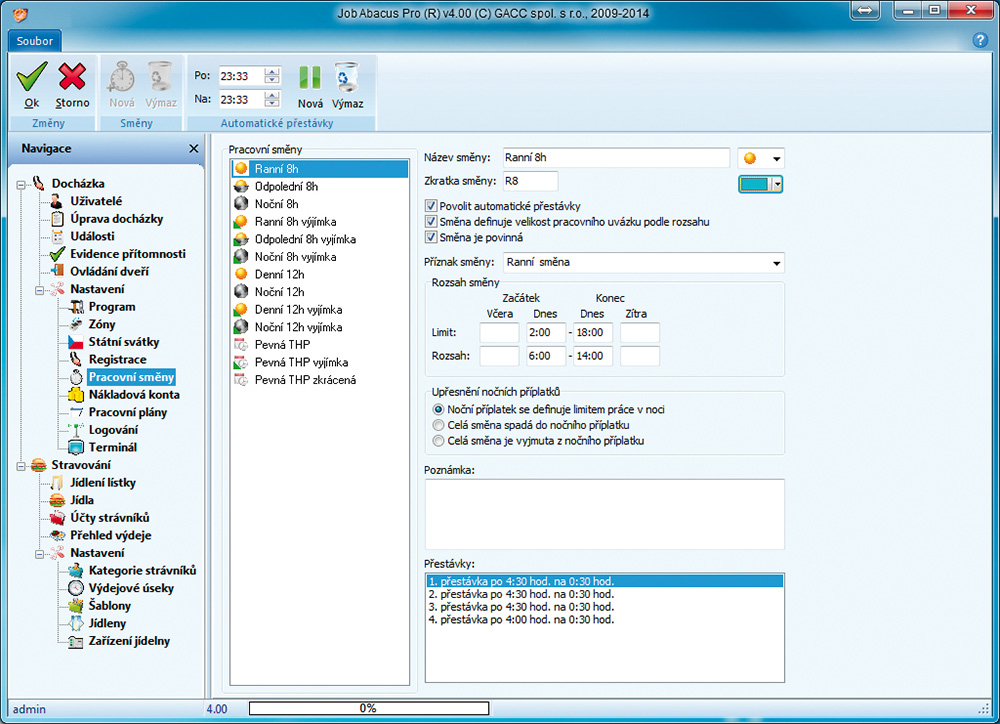
Task: Select 4. přestávka po 4:00 hod. row
Action: click(x=604, y=620)
